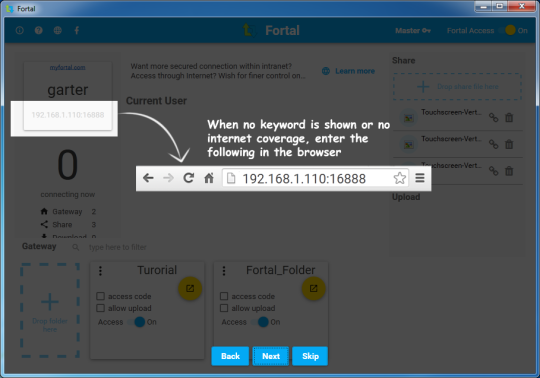Click the Turorial folder title

[157, 270]
